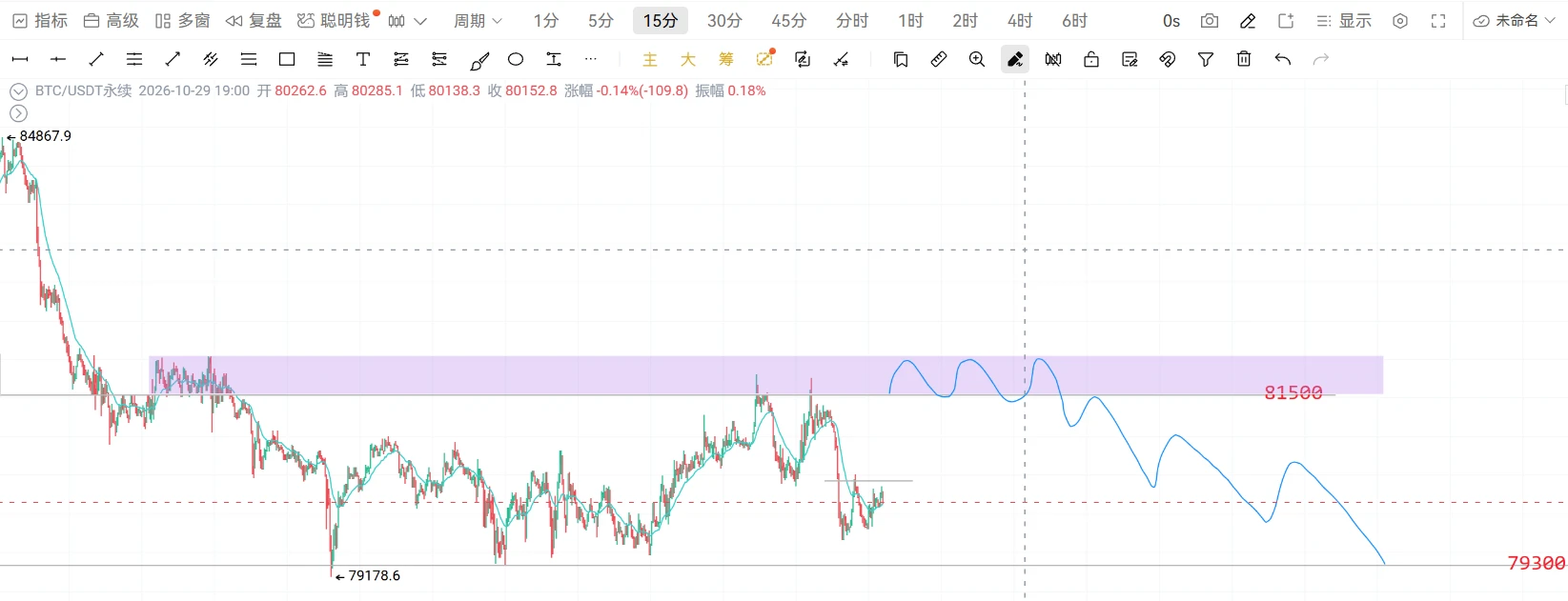The width and height of the screenshot is (1568, 601).
Task: Start 复盘 replay mode
Action: click(x=255, y=20)
